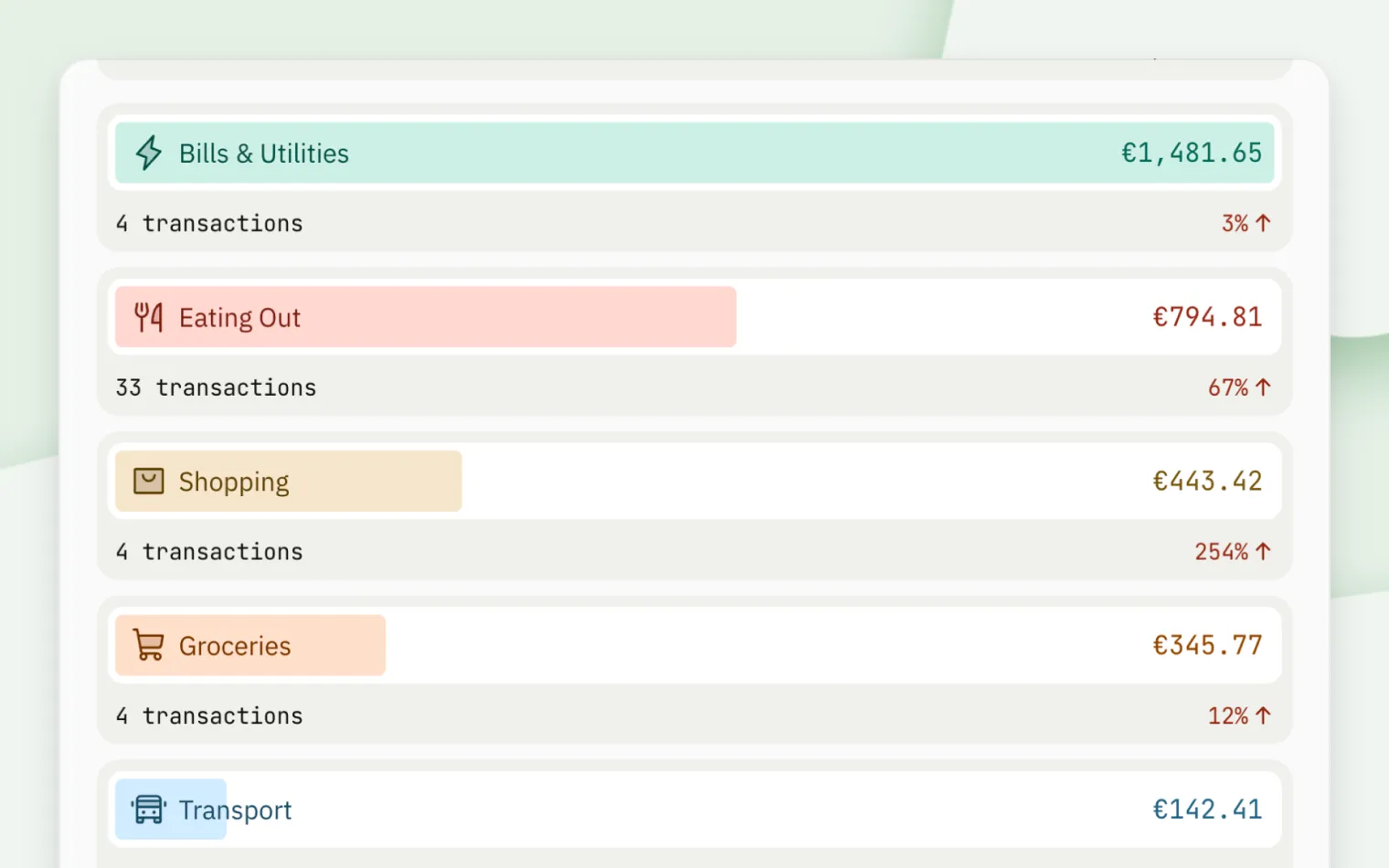Viewport: 1389px width, 868px height.
Task: Click the 67% change value
Action: coord(1228,387)
